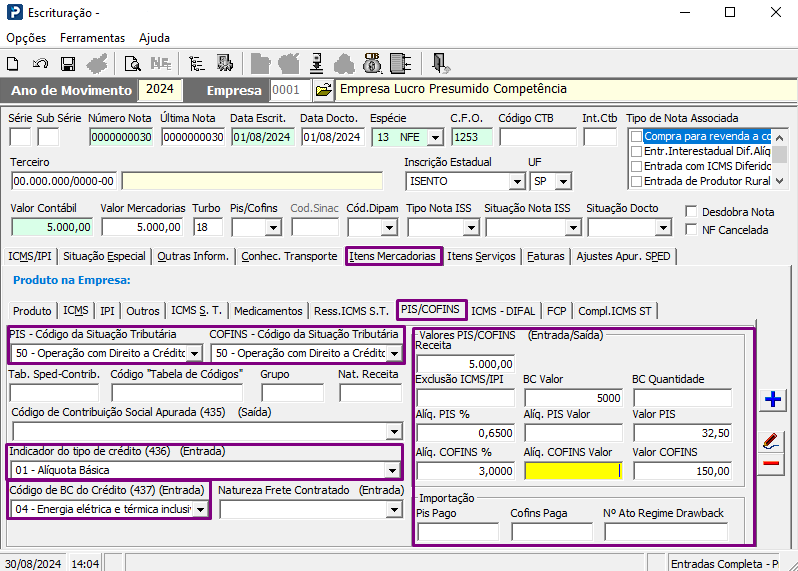Tick the Entrada com ICMS Diferido checkbox
The height and width of the screenshot is (571, 798).
click(x=635, y=166)
